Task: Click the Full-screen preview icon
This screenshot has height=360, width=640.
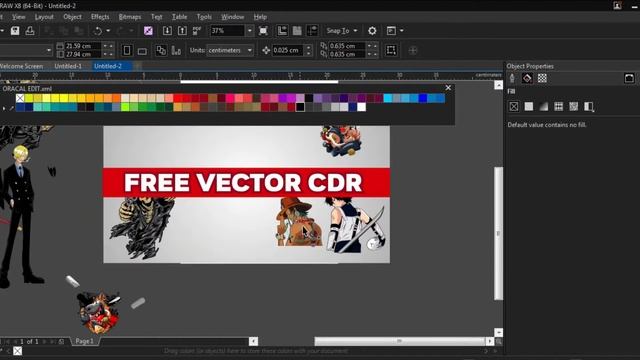Action: coord(263,31)
